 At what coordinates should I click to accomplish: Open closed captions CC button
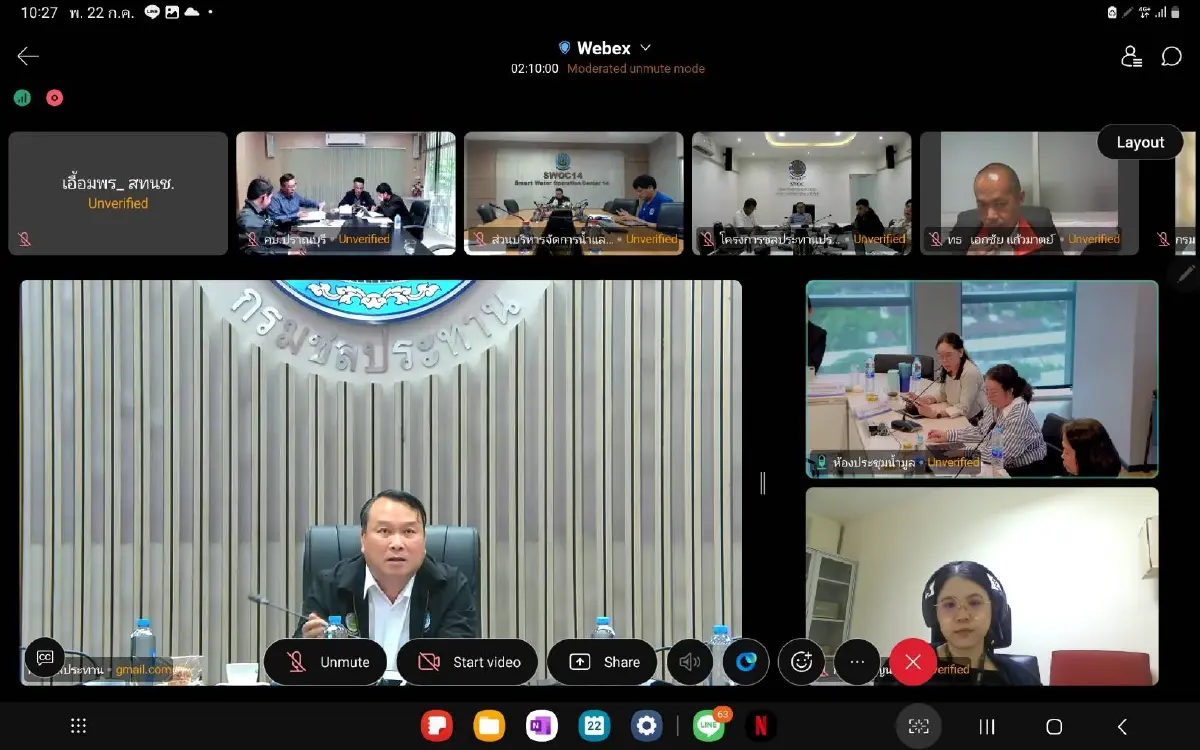tap(45, 657)
